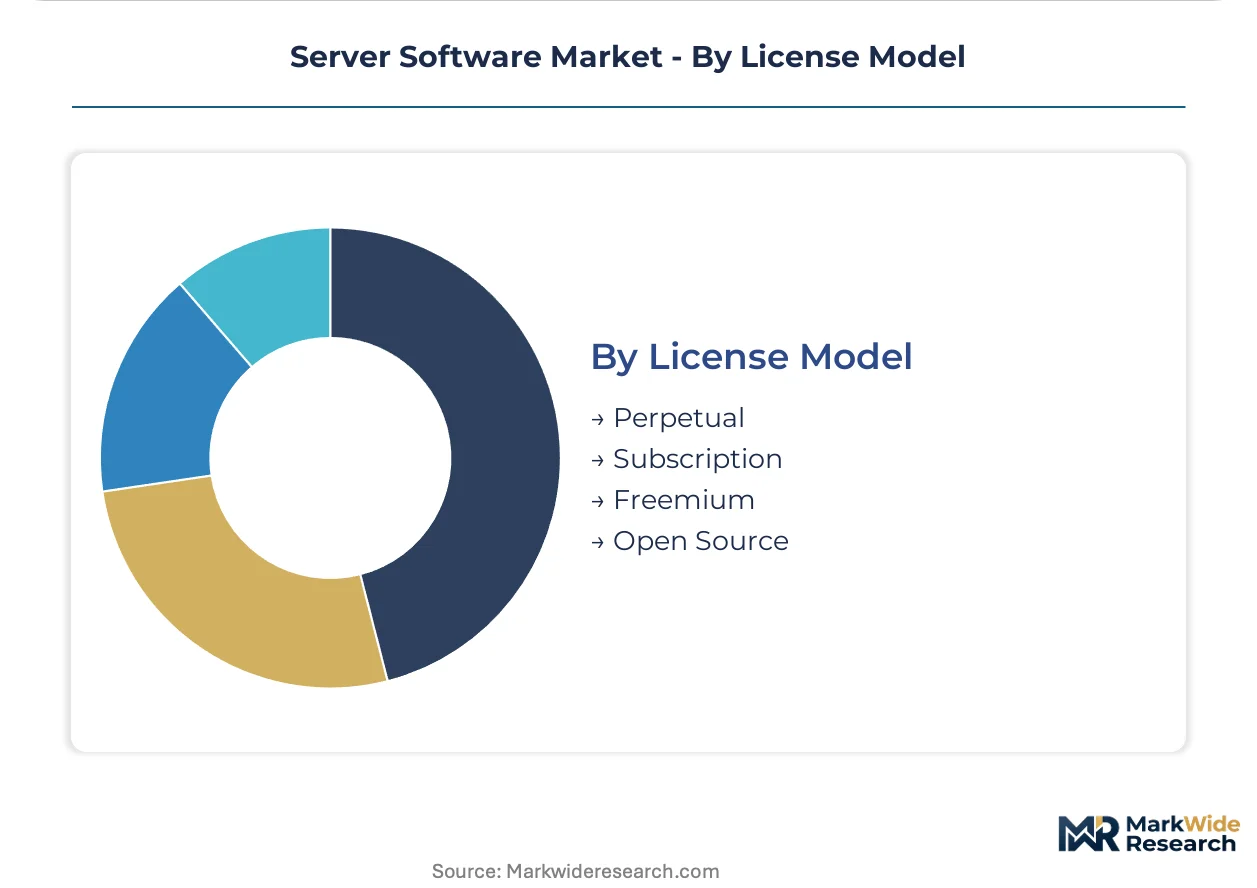Click the arrow before Open Source
The height and width of the screenshot is (888, 1257).
[598, 542]
